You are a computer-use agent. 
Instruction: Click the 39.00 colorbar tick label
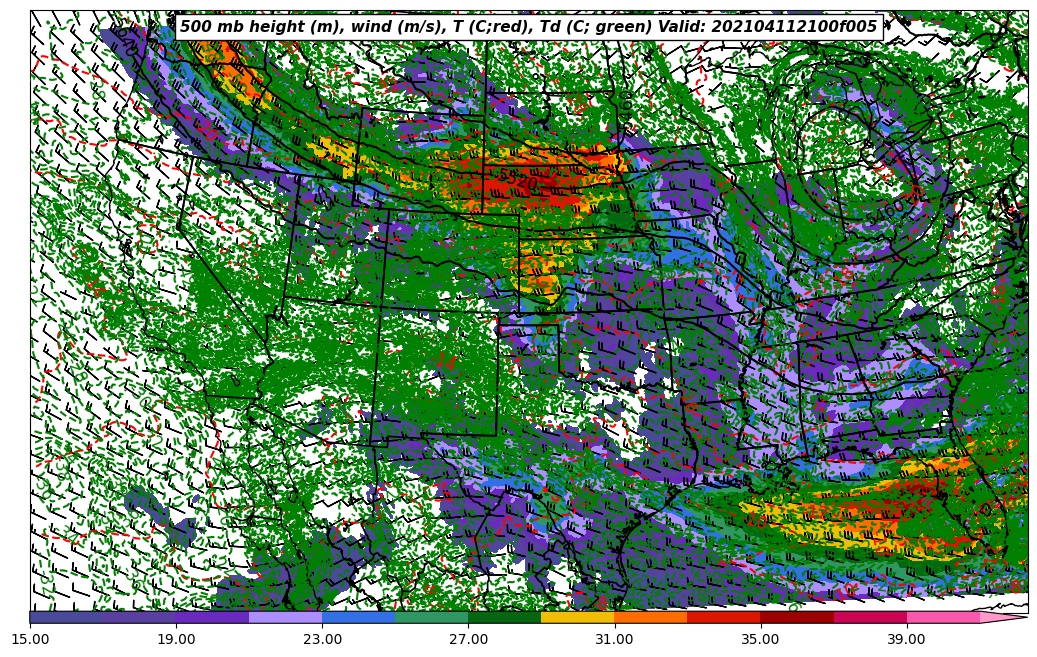(x=906, y=638)
